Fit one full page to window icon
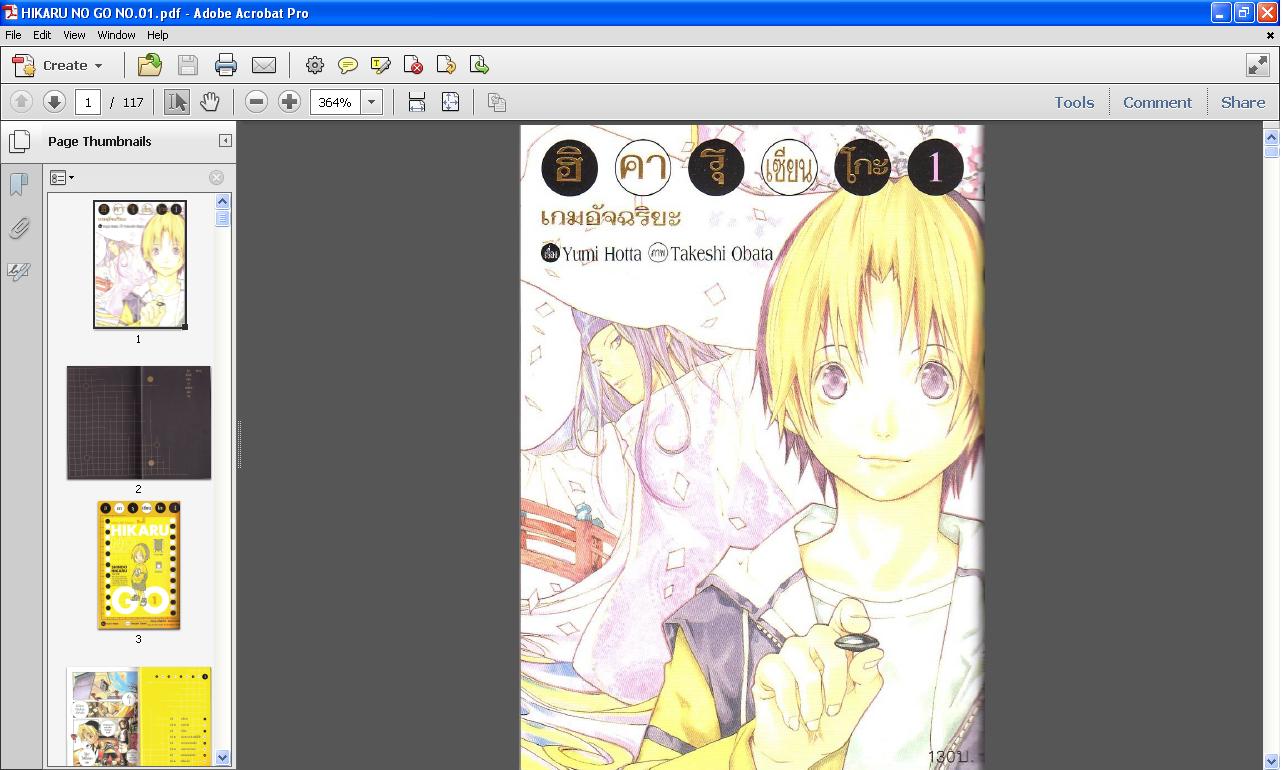The height and width of the screenshot is (770, 1283). tap(451, 102)
